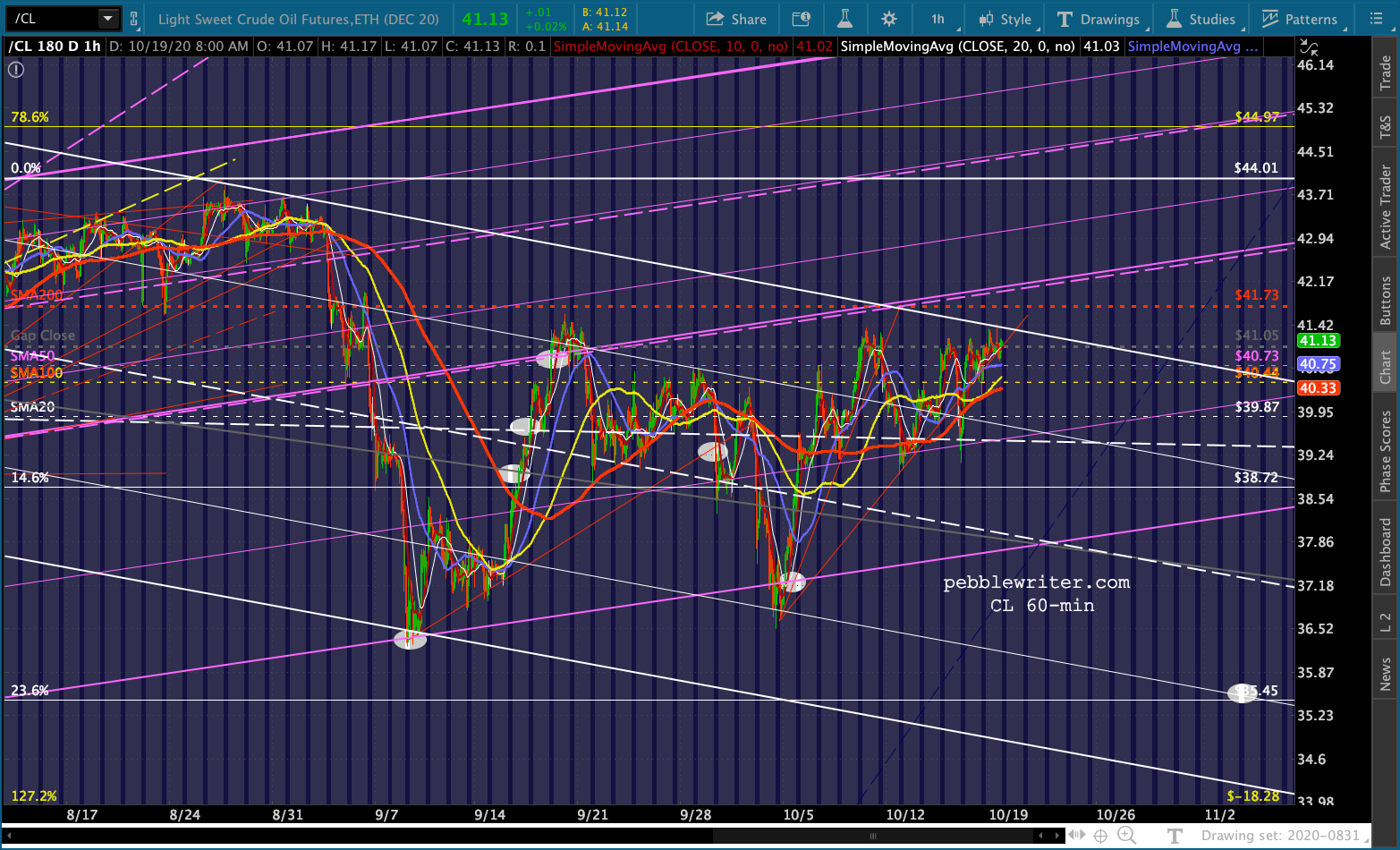Click the crosshair pan icon below chart
The image size is (1400, 850).
(1100, 836)
